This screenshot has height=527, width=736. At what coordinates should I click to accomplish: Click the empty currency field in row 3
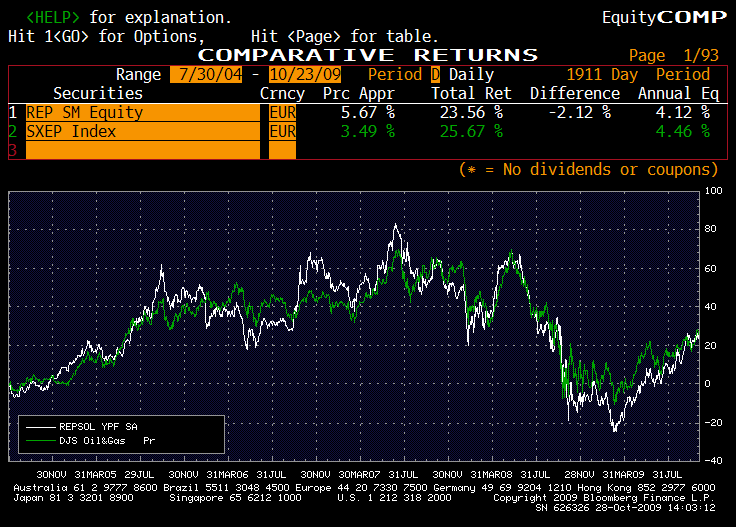click(283, 150)
